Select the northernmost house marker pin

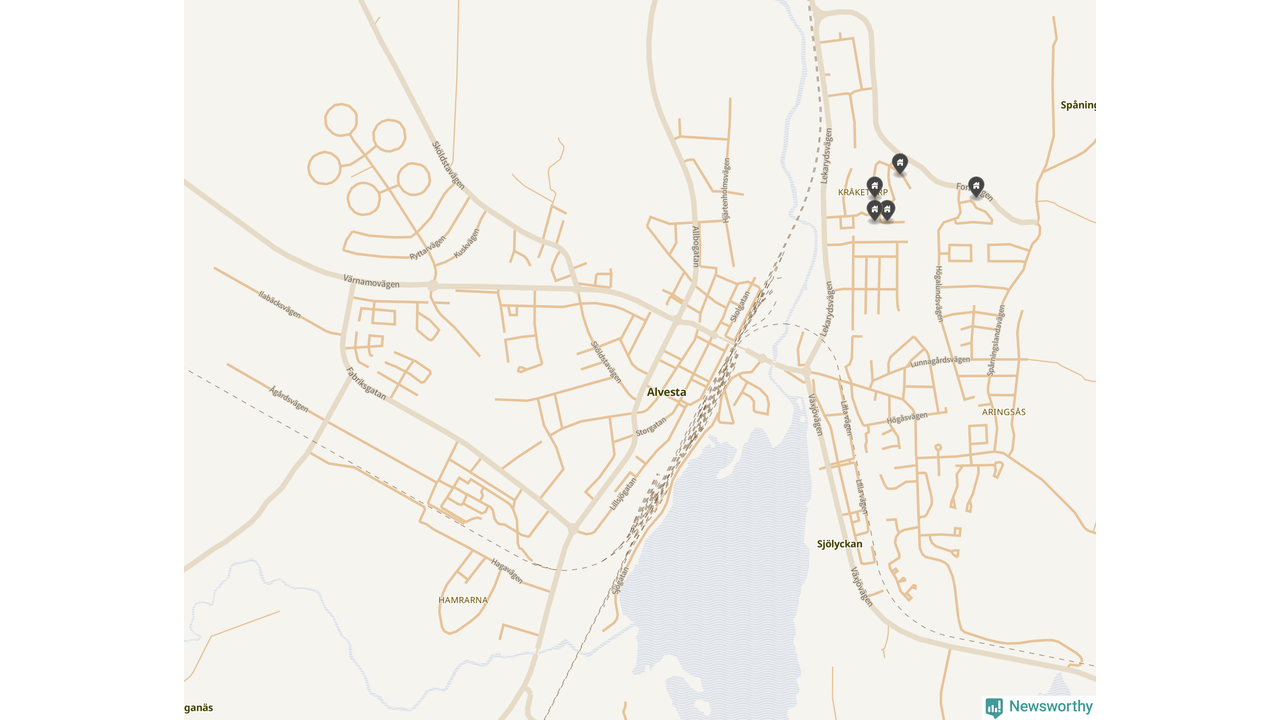(x=900, y=164)
